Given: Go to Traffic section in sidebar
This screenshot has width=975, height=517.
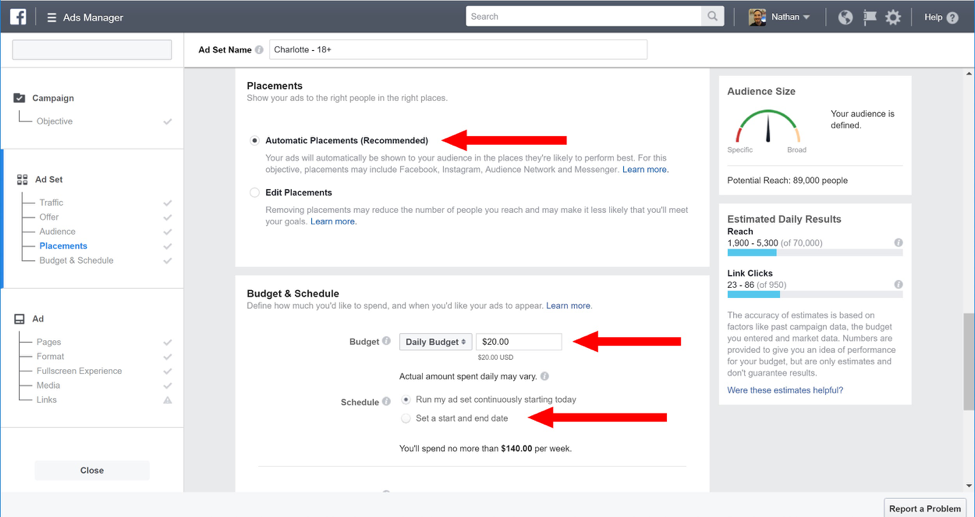Looking at the screenshot, I should (x=51, y=203).
